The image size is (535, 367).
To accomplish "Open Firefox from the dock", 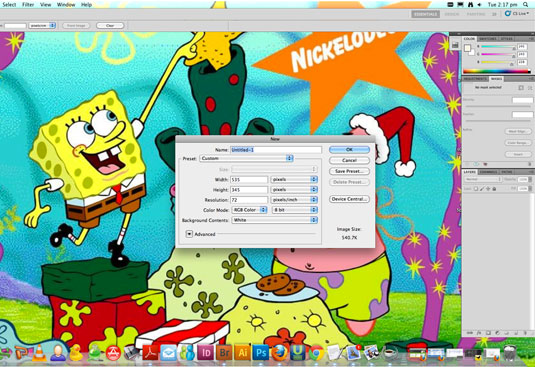I will coord(279,353).
